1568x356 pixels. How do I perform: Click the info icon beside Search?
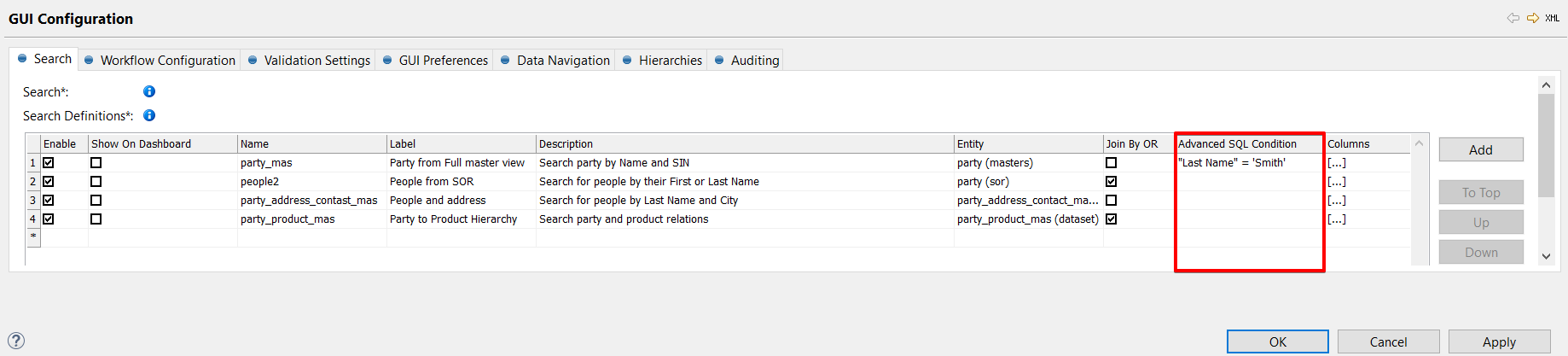pos(149,91)
